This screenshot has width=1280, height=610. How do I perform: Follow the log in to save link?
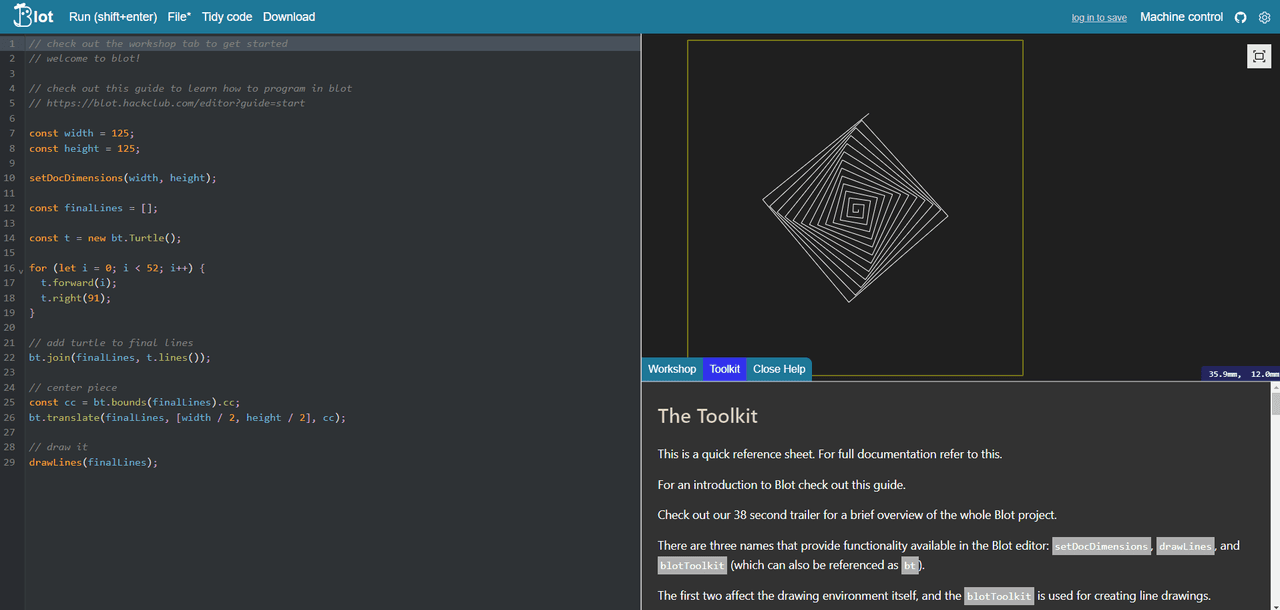pyautogui.click(x=1099, y=18)
